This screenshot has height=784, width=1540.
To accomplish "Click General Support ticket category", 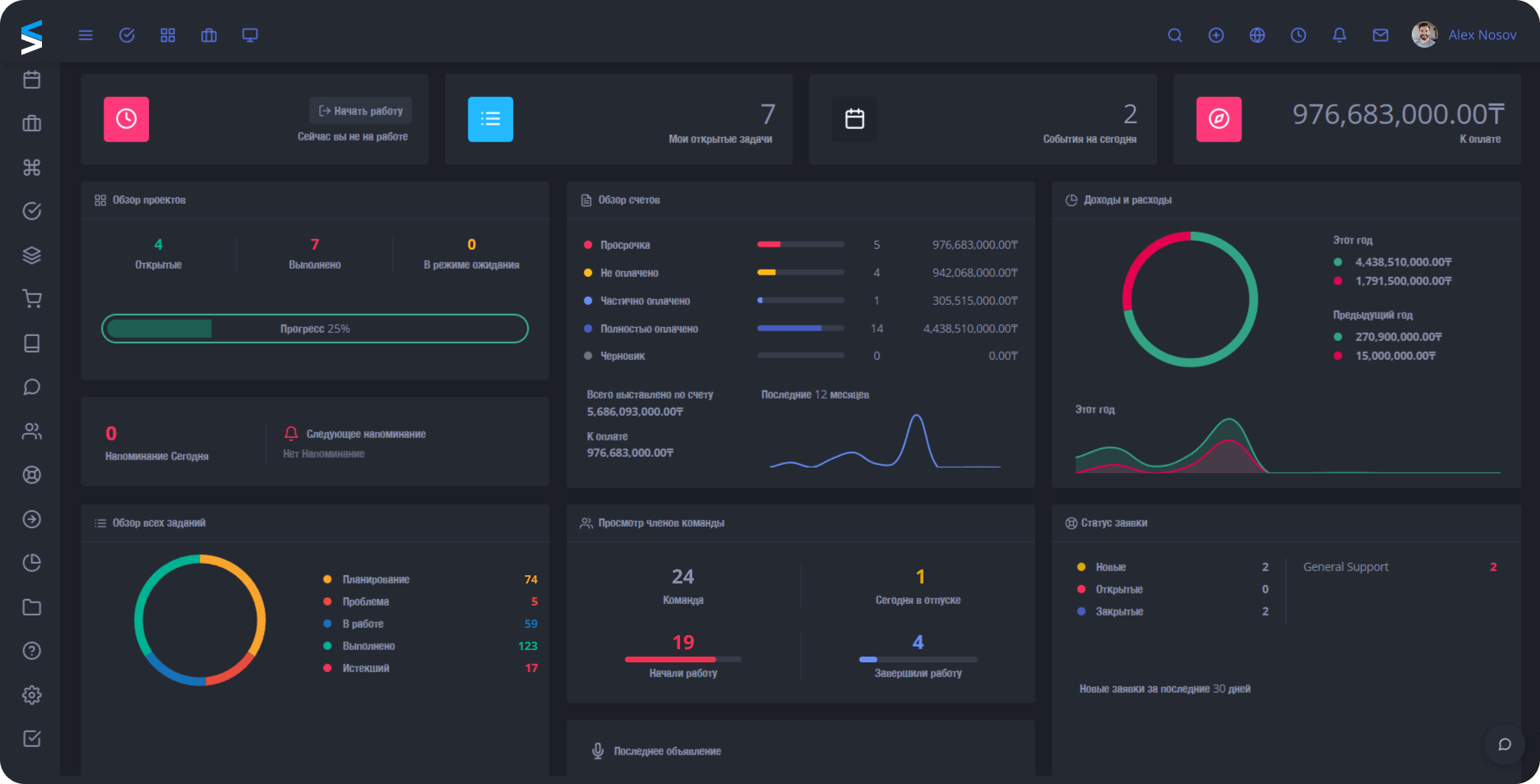I will point(1345,567).
